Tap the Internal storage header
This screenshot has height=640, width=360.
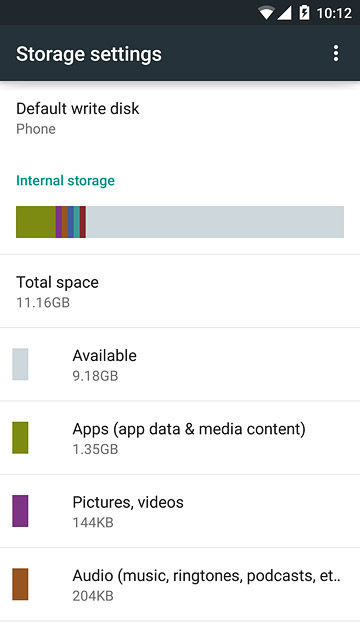tap(65, 180)
